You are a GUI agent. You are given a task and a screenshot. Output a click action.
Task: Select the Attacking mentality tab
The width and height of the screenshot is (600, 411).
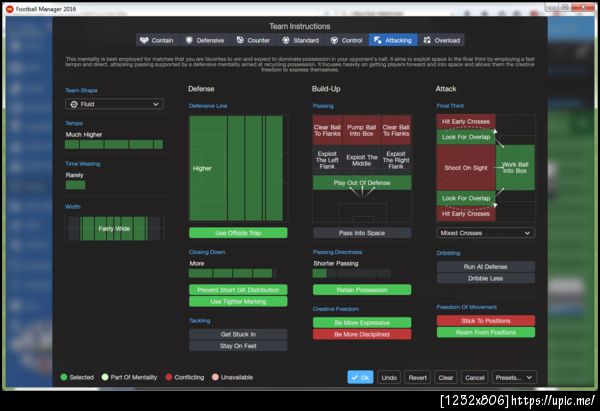pyautogui.click(x=393, y=40)
